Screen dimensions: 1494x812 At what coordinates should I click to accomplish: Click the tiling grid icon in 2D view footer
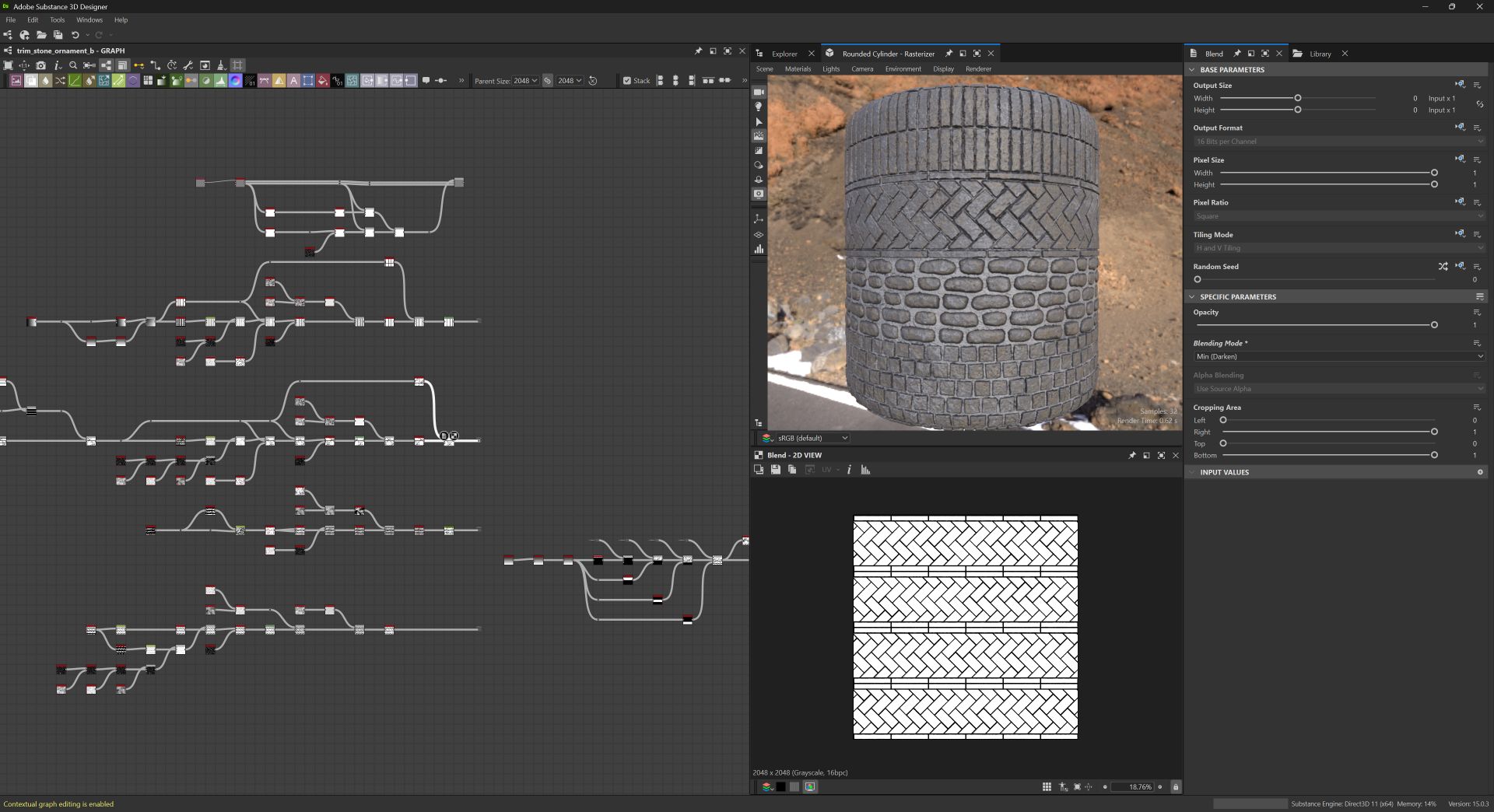coord(1047,787)
